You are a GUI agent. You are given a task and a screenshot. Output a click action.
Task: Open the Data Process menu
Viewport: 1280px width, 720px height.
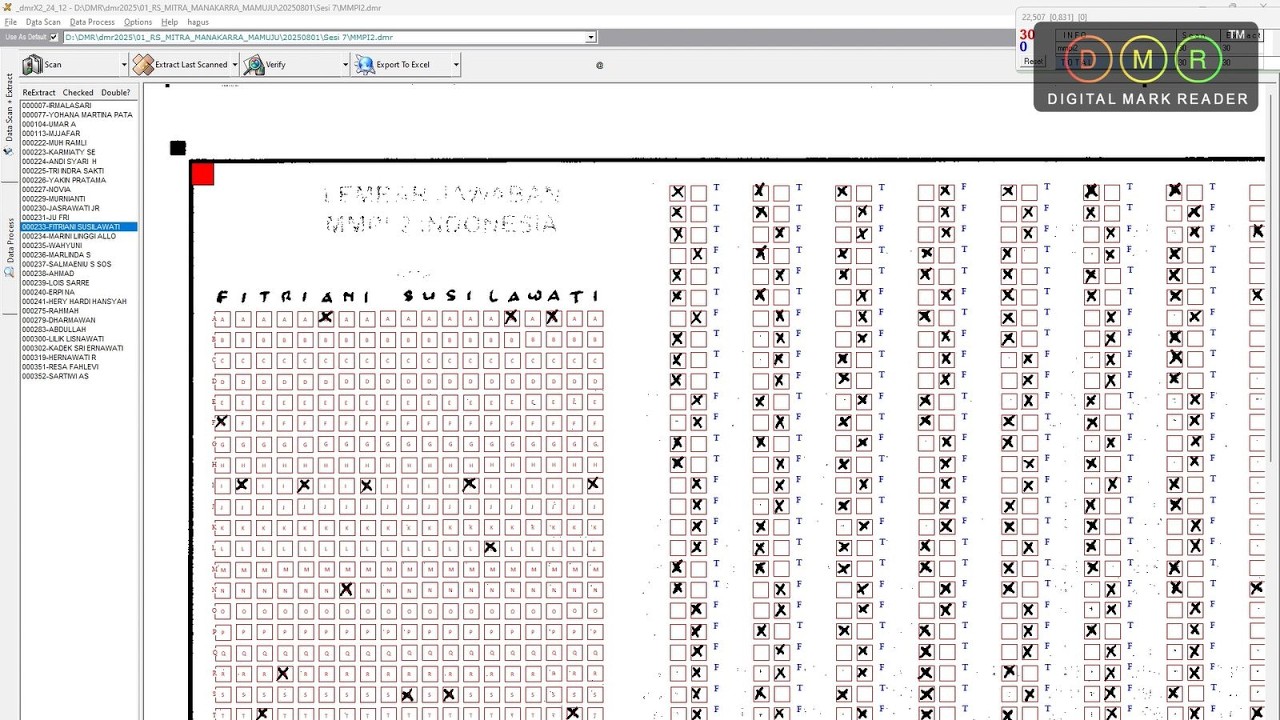[x=93, y=22]
